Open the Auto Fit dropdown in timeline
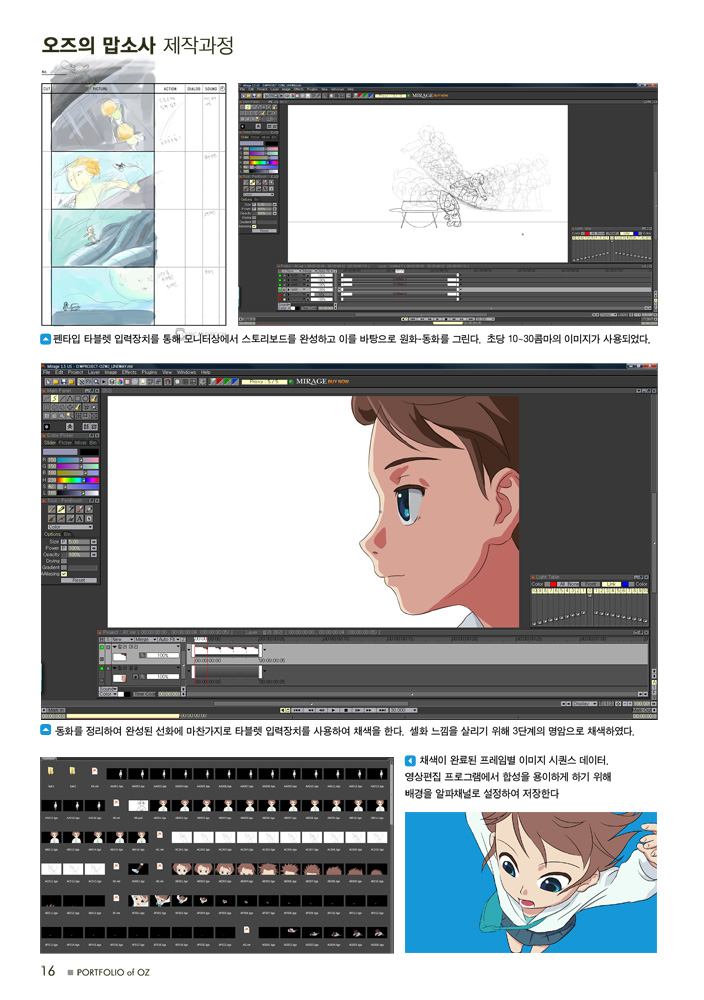704x1000 pixels. click(x=169, y=640)
